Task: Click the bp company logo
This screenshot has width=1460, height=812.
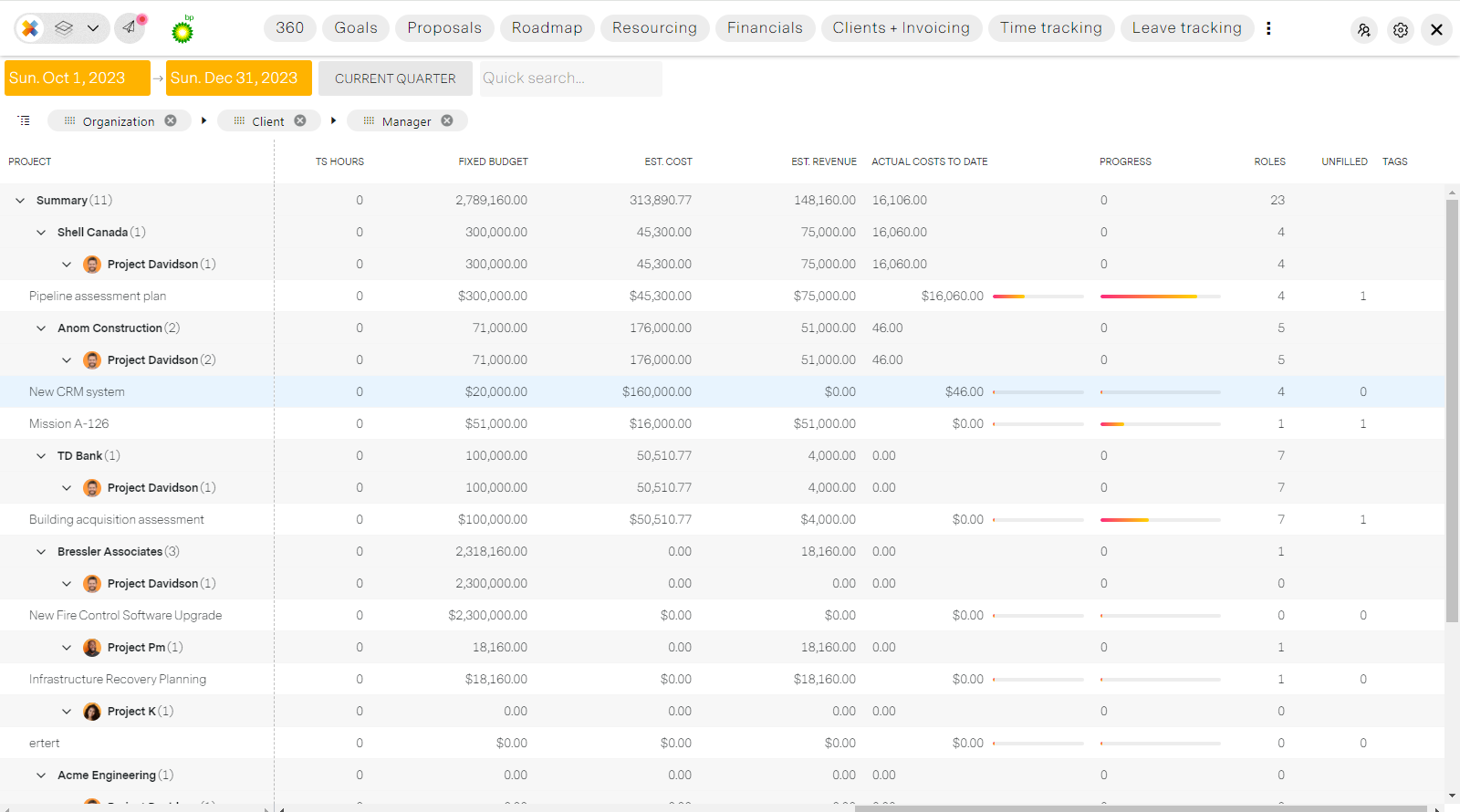Action: click(x=182, y=30)
